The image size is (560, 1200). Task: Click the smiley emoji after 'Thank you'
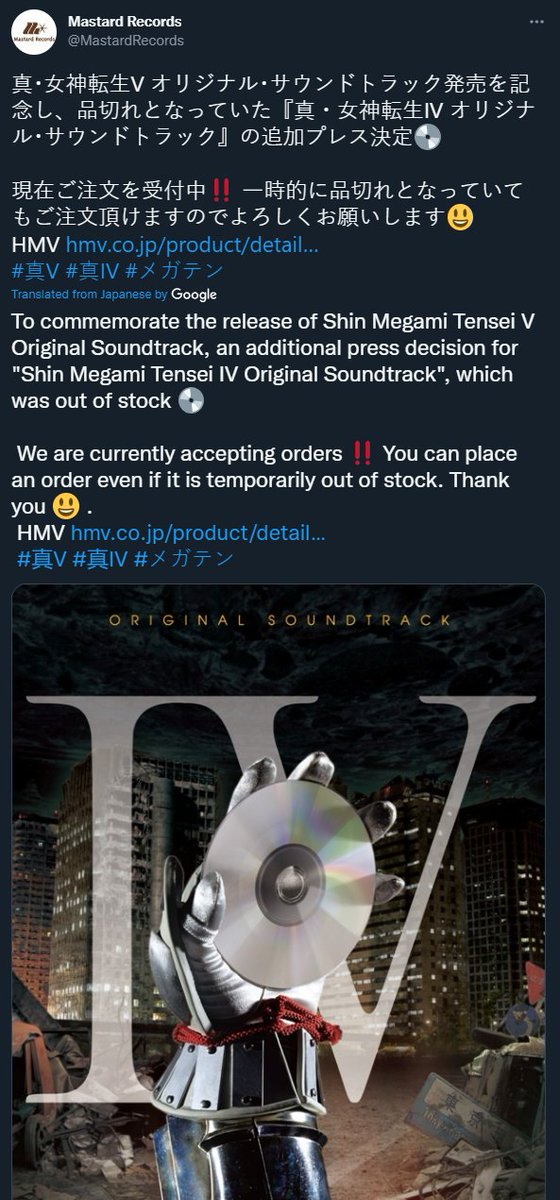coord(66,506)
